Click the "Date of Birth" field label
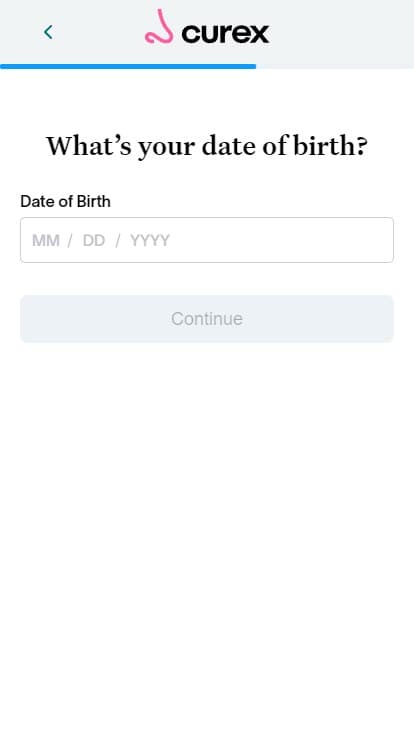Screen dimensions: 414x736 (x=66, y=201)
